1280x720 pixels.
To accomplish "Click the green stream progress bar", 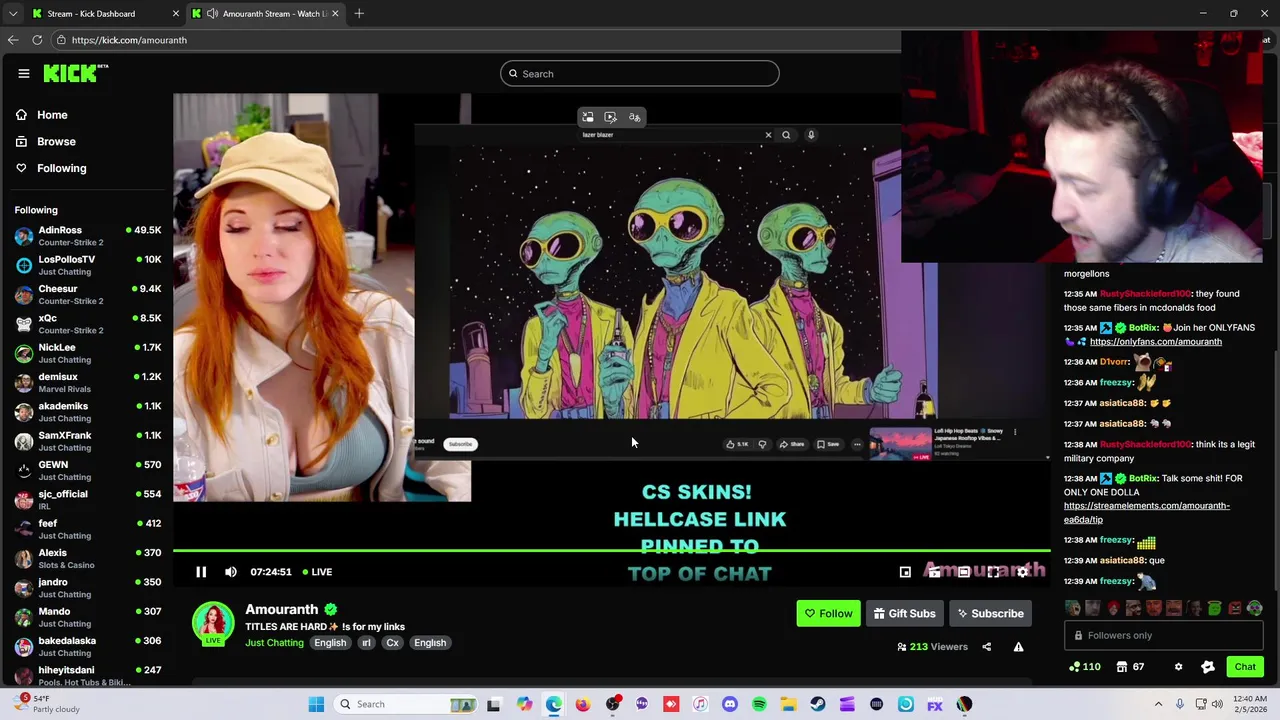I will 611,550.
